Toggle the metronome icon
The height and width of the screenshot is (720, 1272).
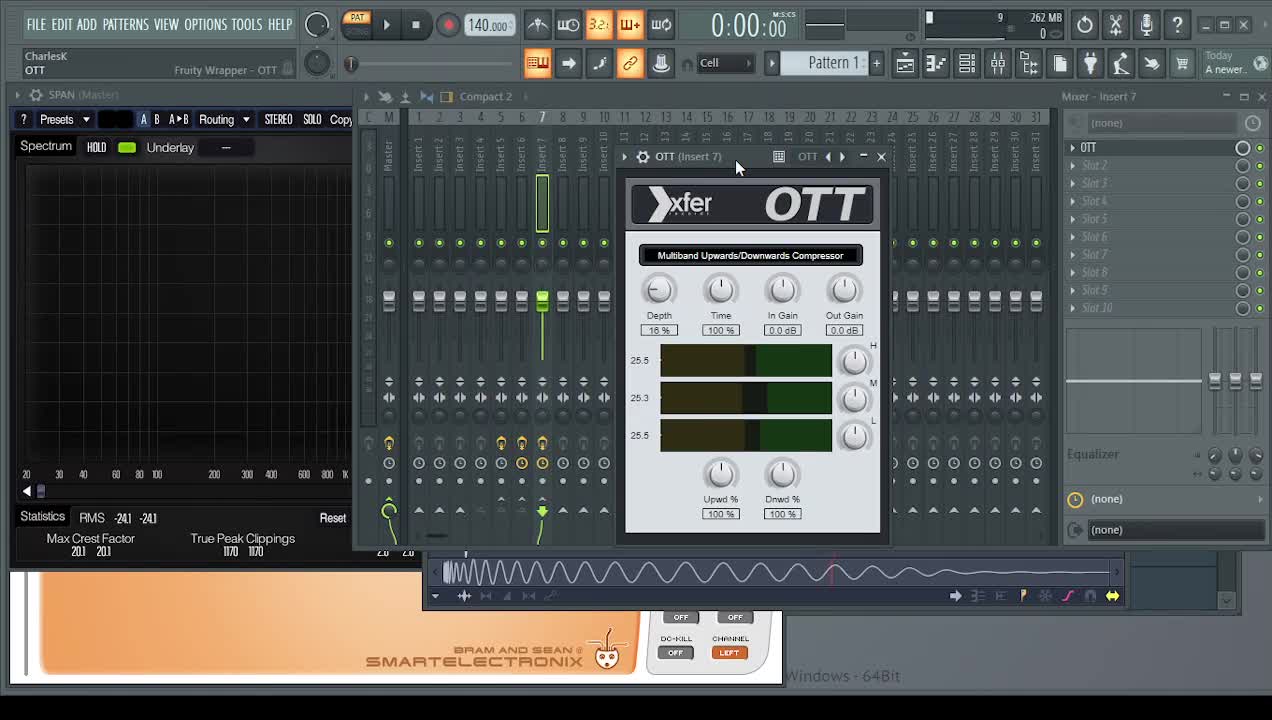(x=537, y=24)
